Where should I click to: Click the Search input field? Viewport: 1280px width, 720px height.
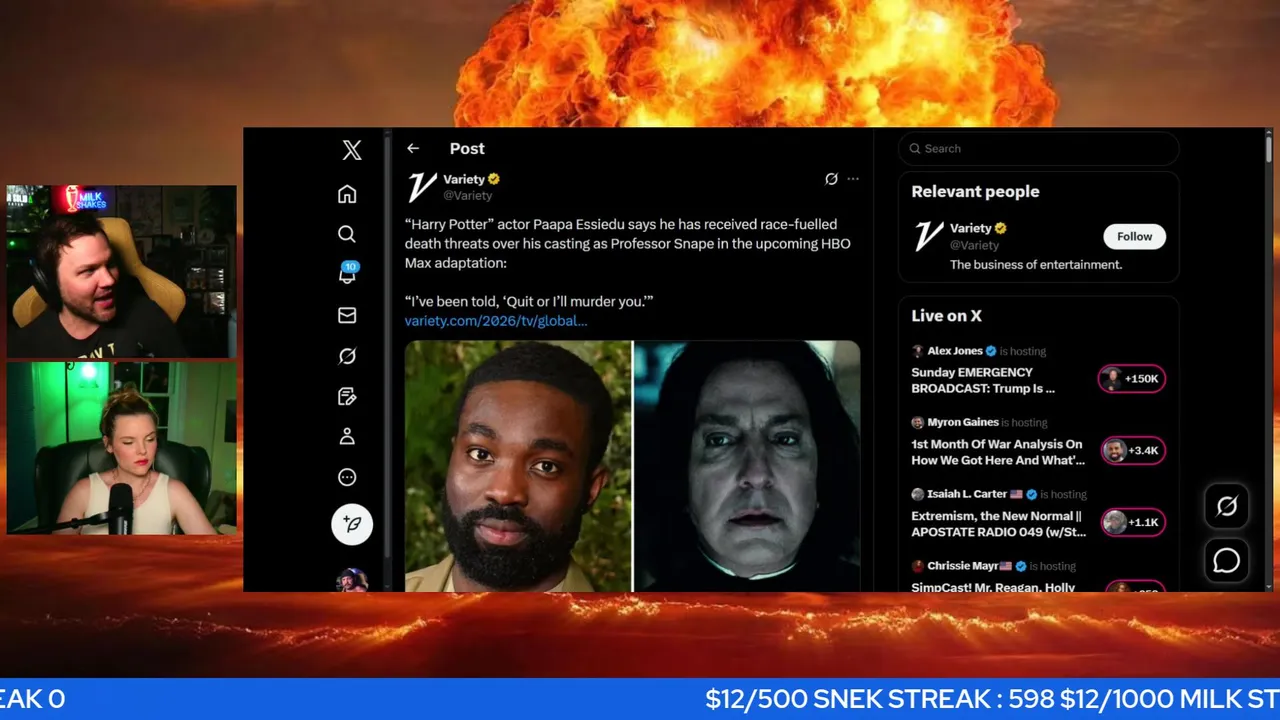pos(1038,148)
